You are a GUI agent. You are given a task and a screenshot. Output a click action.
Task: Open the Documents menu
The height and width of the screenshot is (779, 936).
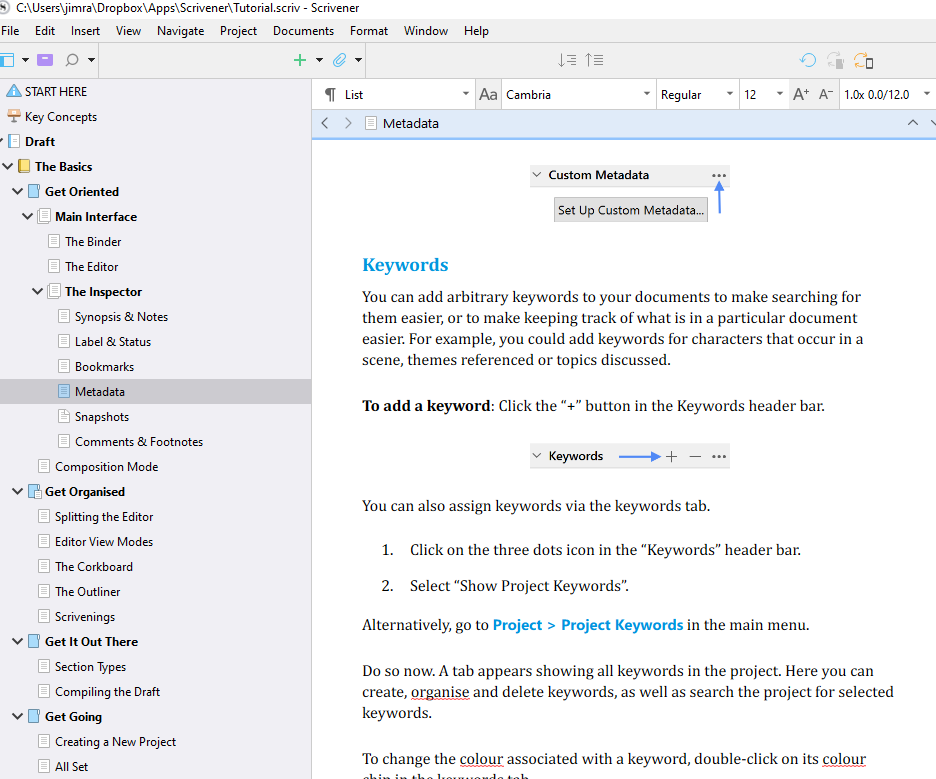[303, 31]
